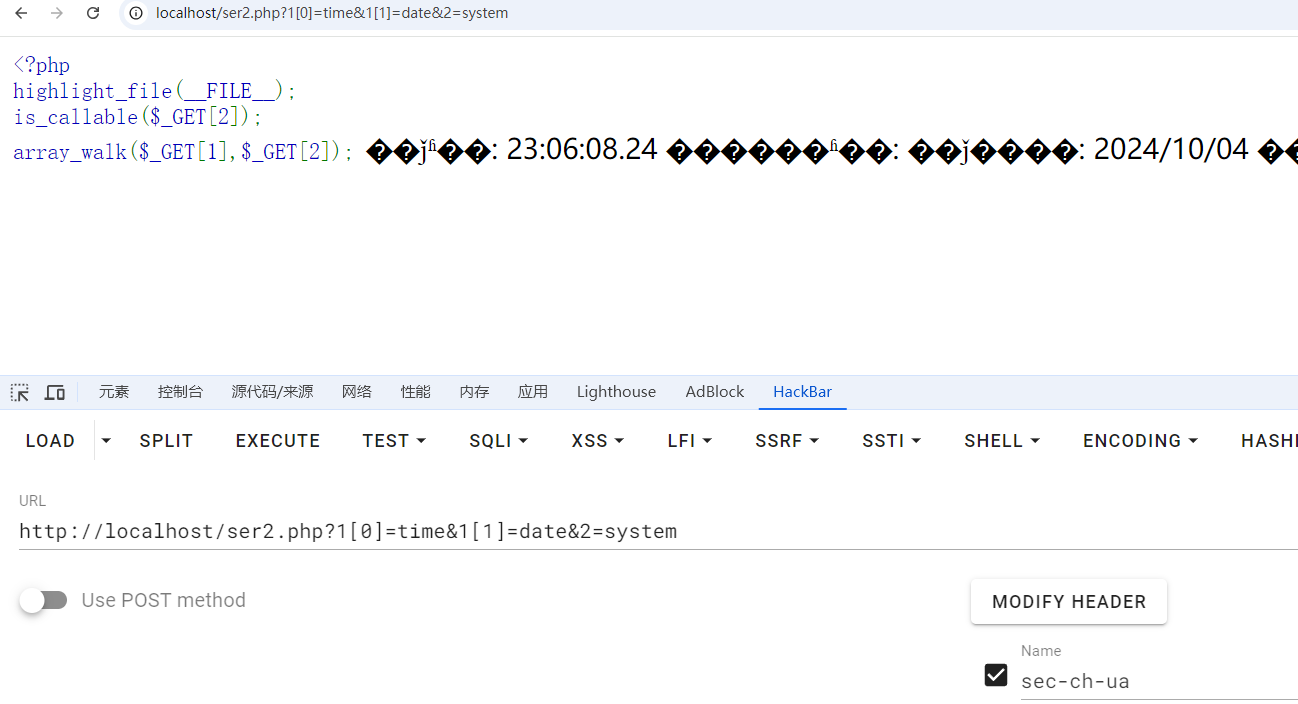1298x704 pixels.
Task: Toggle the Use POST method switch
Action: pos(44,600)
